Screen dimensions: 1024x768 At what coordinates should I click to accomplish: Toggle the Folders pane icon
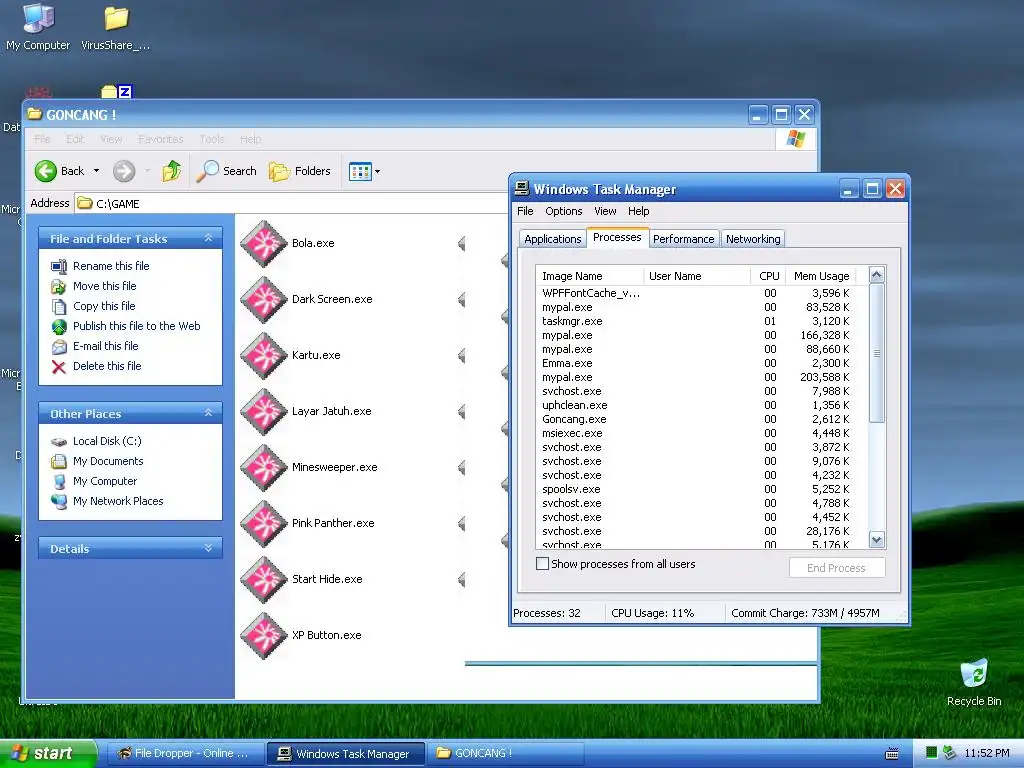[280, 171]
